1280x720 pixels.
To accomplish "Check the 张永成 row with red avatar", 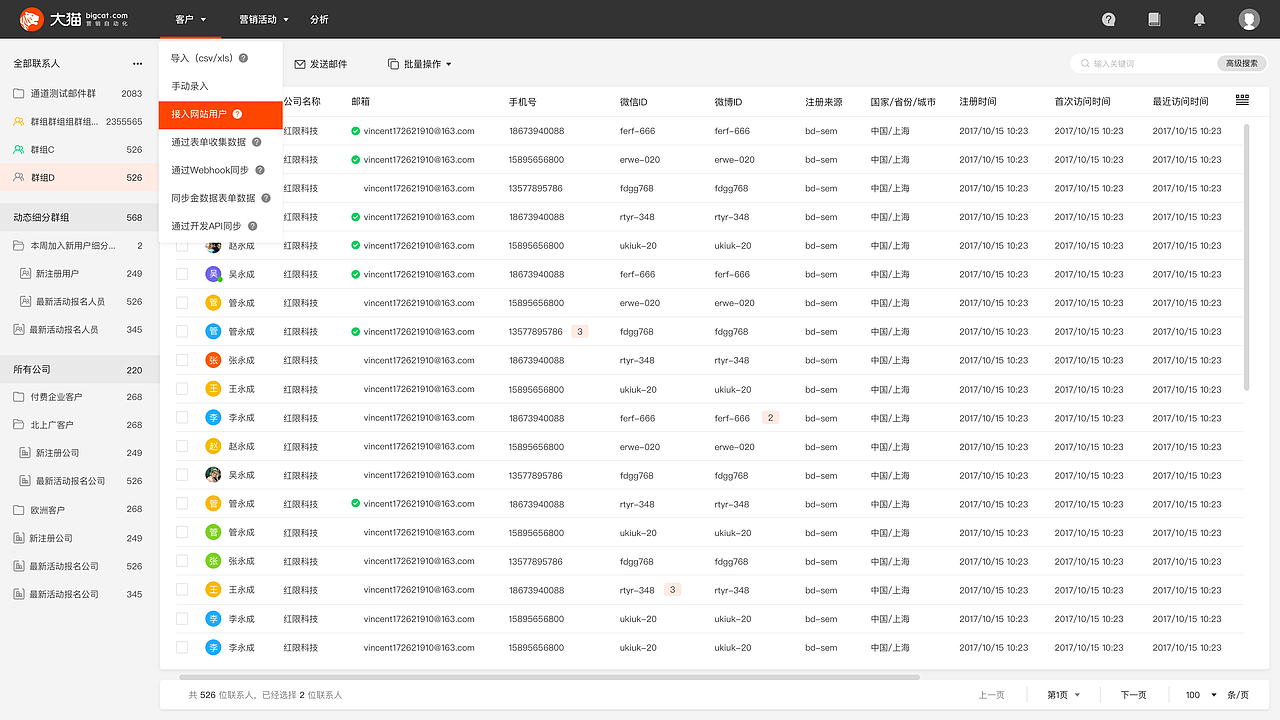I will tap(182, 360).
